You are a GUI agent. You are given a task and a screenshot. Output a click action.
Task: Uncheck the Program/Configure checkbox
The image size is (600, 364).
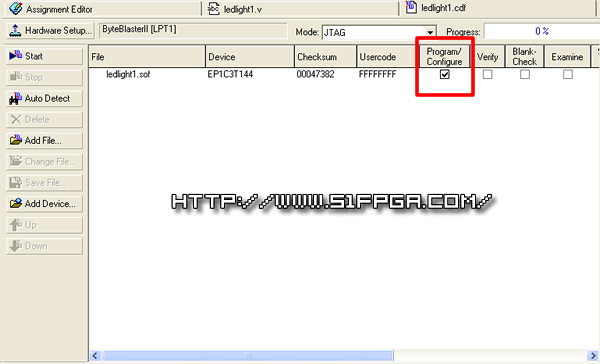445,74
